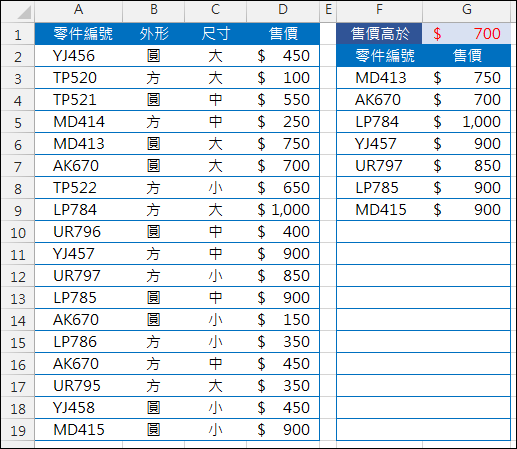Select UR797 in the results list
This screenshot has width=517, height=449.
tap(379, 166)
